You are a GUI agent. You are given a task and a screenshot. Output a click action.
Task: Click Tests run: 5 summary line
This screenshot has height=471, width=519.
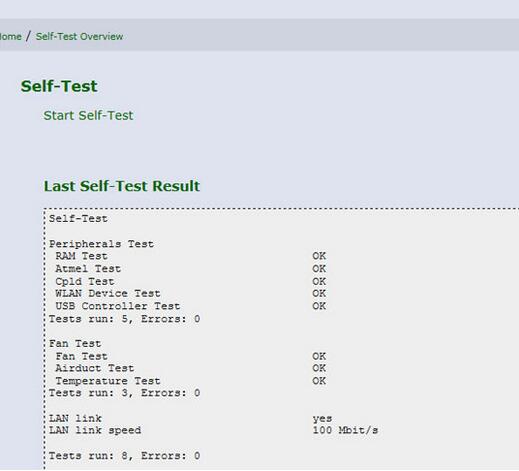pos(124,319)
